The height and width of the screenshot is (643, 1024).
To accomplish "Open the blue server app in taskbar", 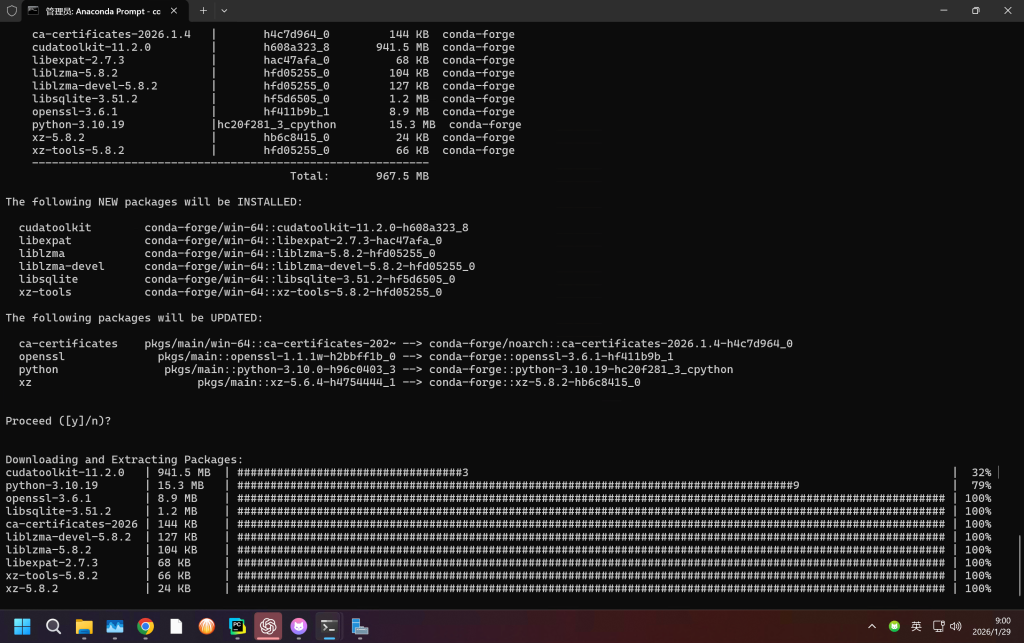I will coord(360,627).
